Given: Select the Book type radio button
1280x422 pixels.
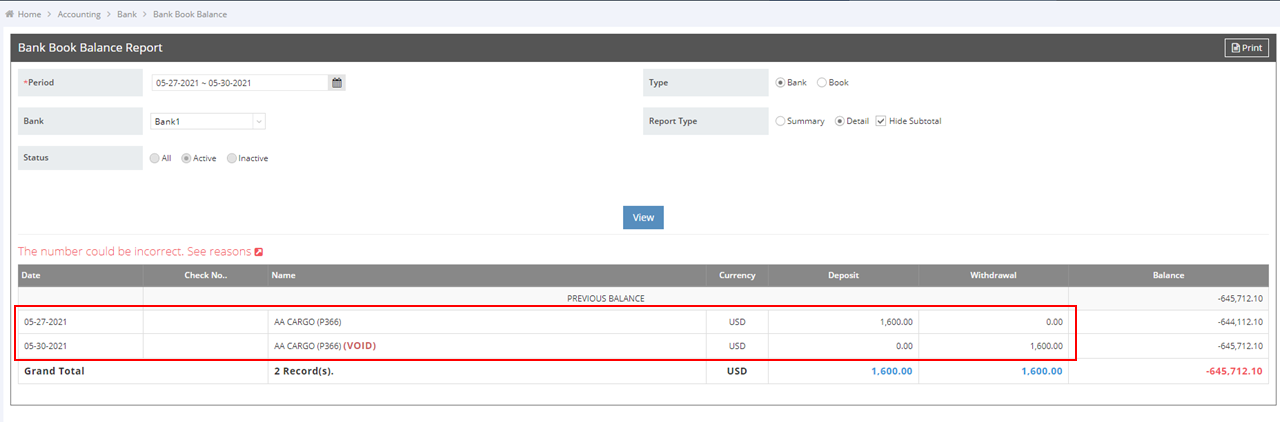Looking at the screenshot, I should click(822, 83).
